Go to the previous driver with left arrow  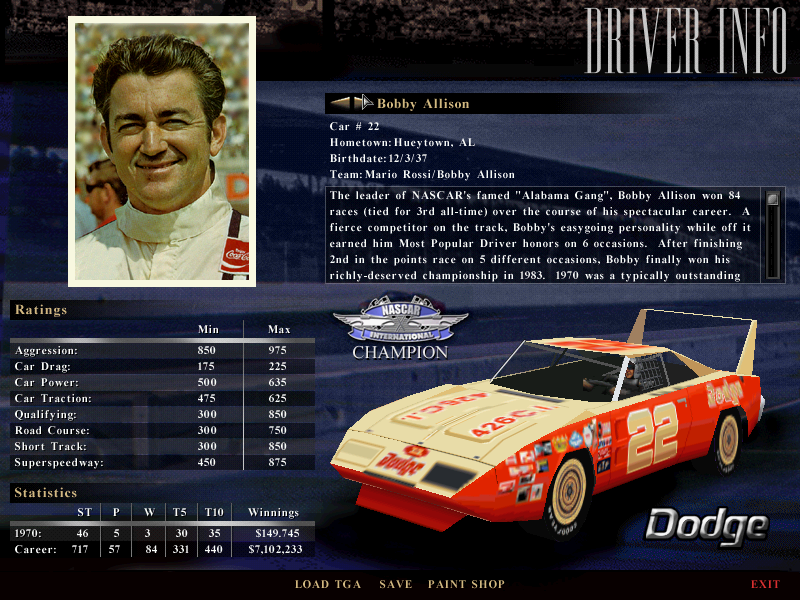pos(340,103)
